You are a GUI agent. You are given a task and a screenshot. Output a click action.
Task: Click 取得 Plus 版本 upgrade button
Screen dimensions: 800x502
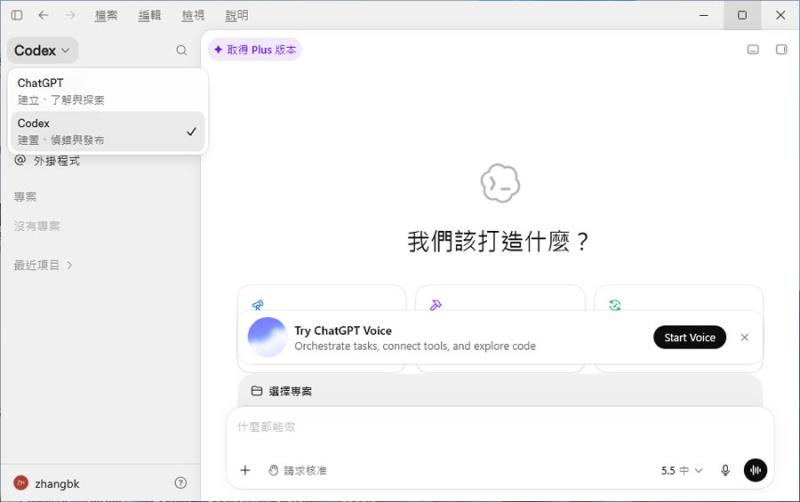pos(255,49)
